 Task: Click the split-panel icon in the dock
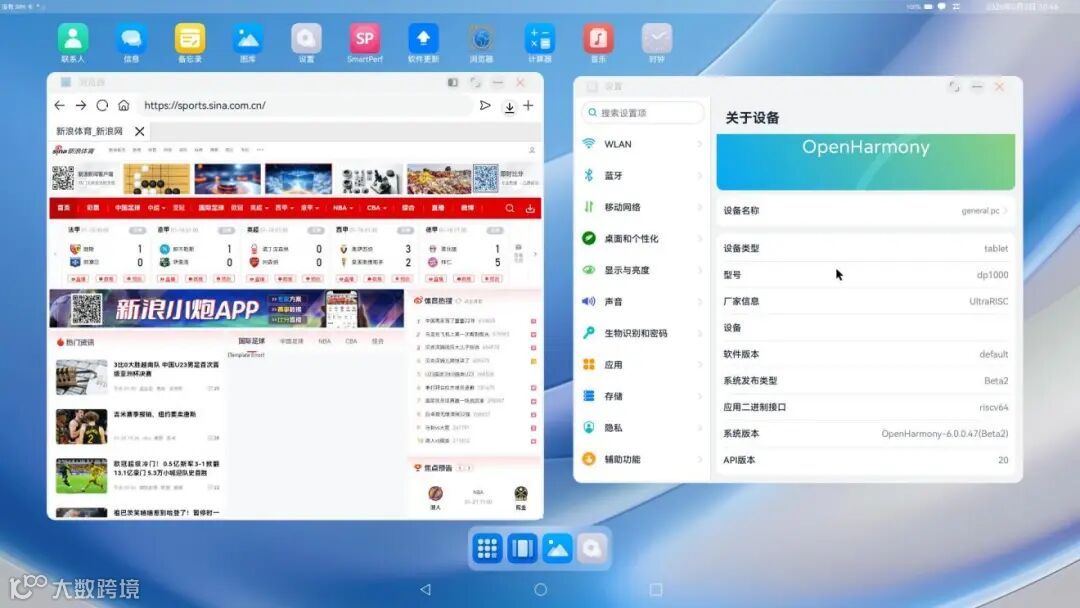click(x=522, y=548)
